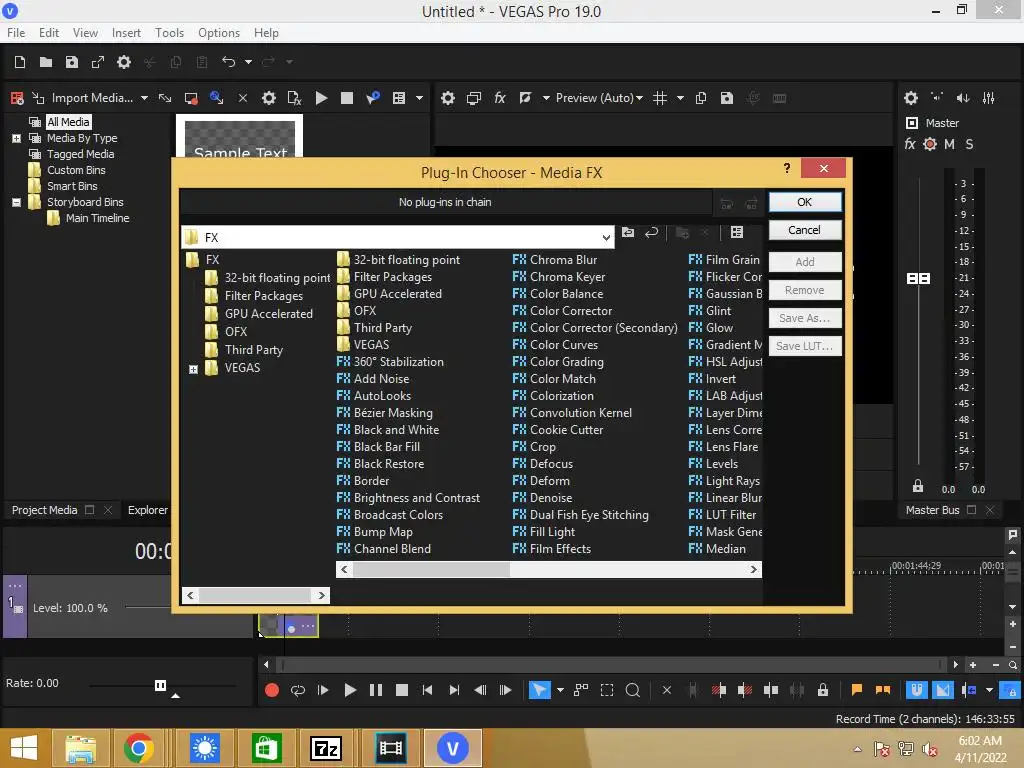
Task: Open the Tools menu
Action: tap(169, 33)
